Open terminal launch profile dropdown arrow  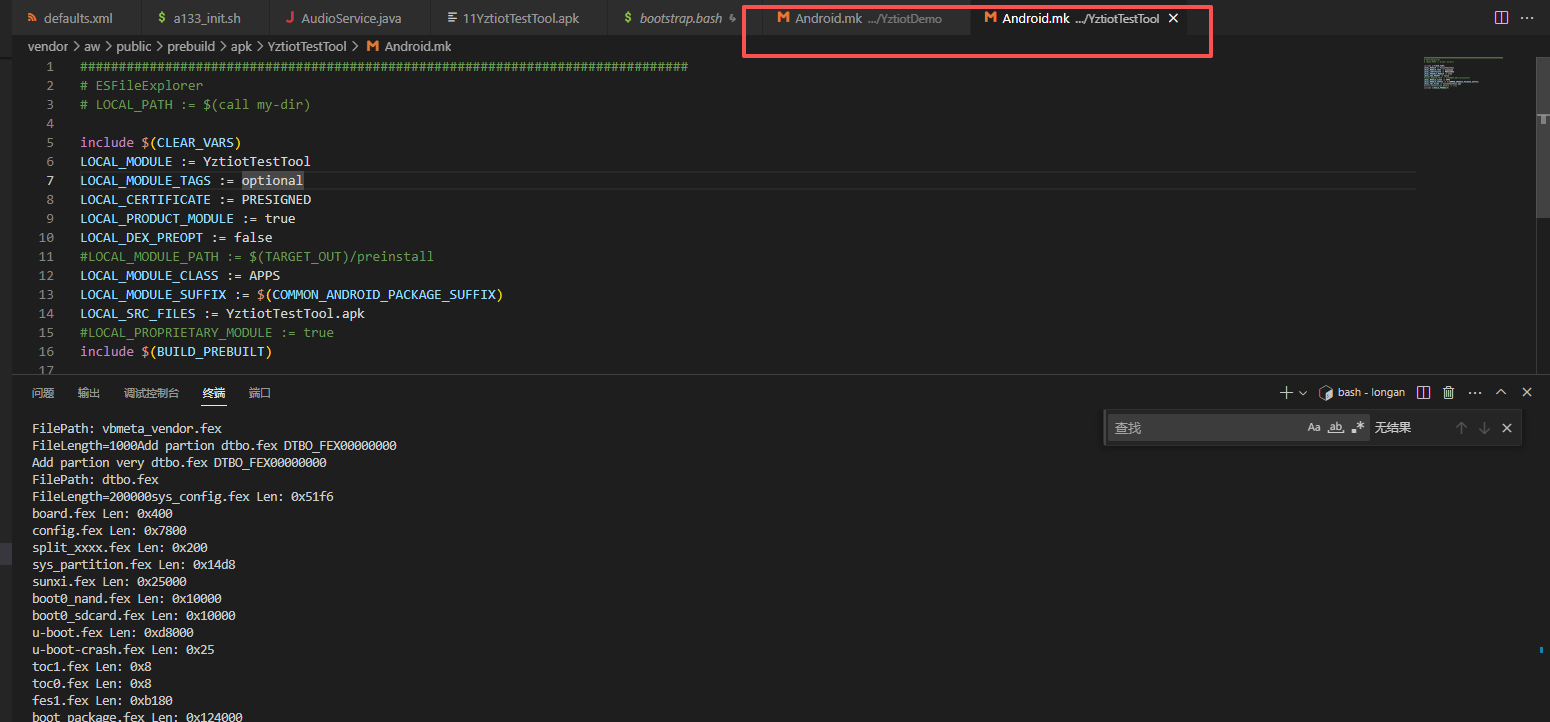click(x=1303, y=393)
